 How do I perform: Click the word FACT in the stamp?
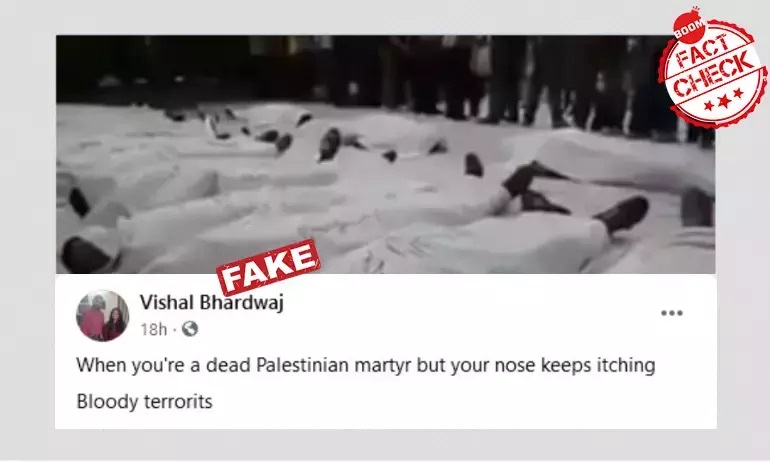tap(704, 51)
